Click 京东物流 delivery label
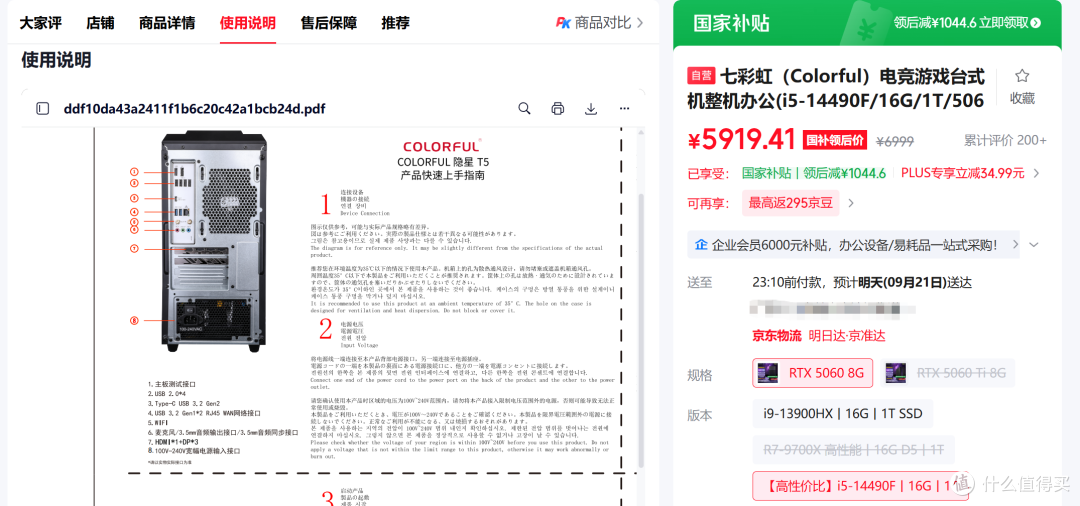 [x=777, y=336]
